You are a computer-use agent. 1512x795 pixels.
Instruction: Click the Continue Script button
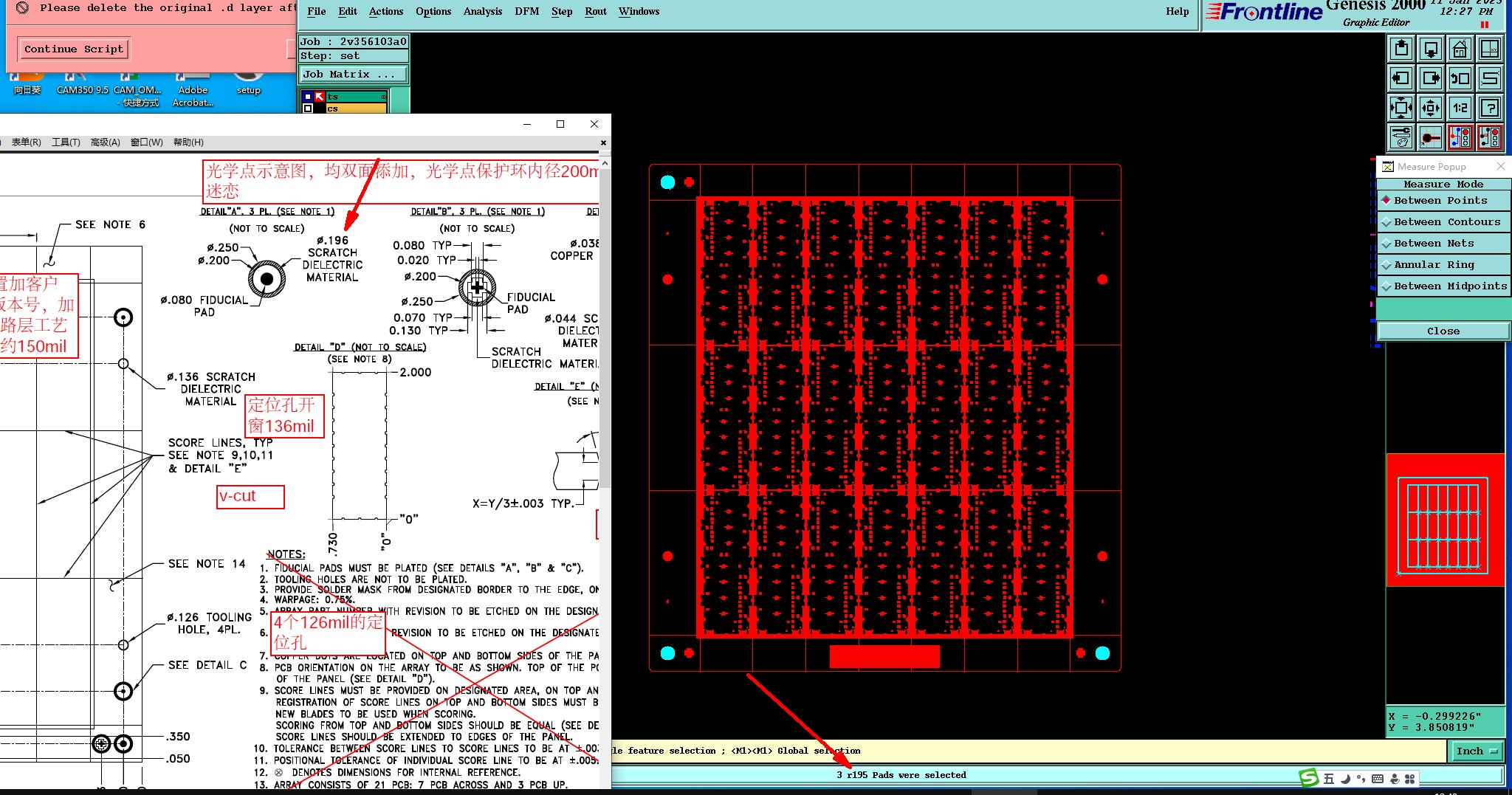click(x=74, y=49)
